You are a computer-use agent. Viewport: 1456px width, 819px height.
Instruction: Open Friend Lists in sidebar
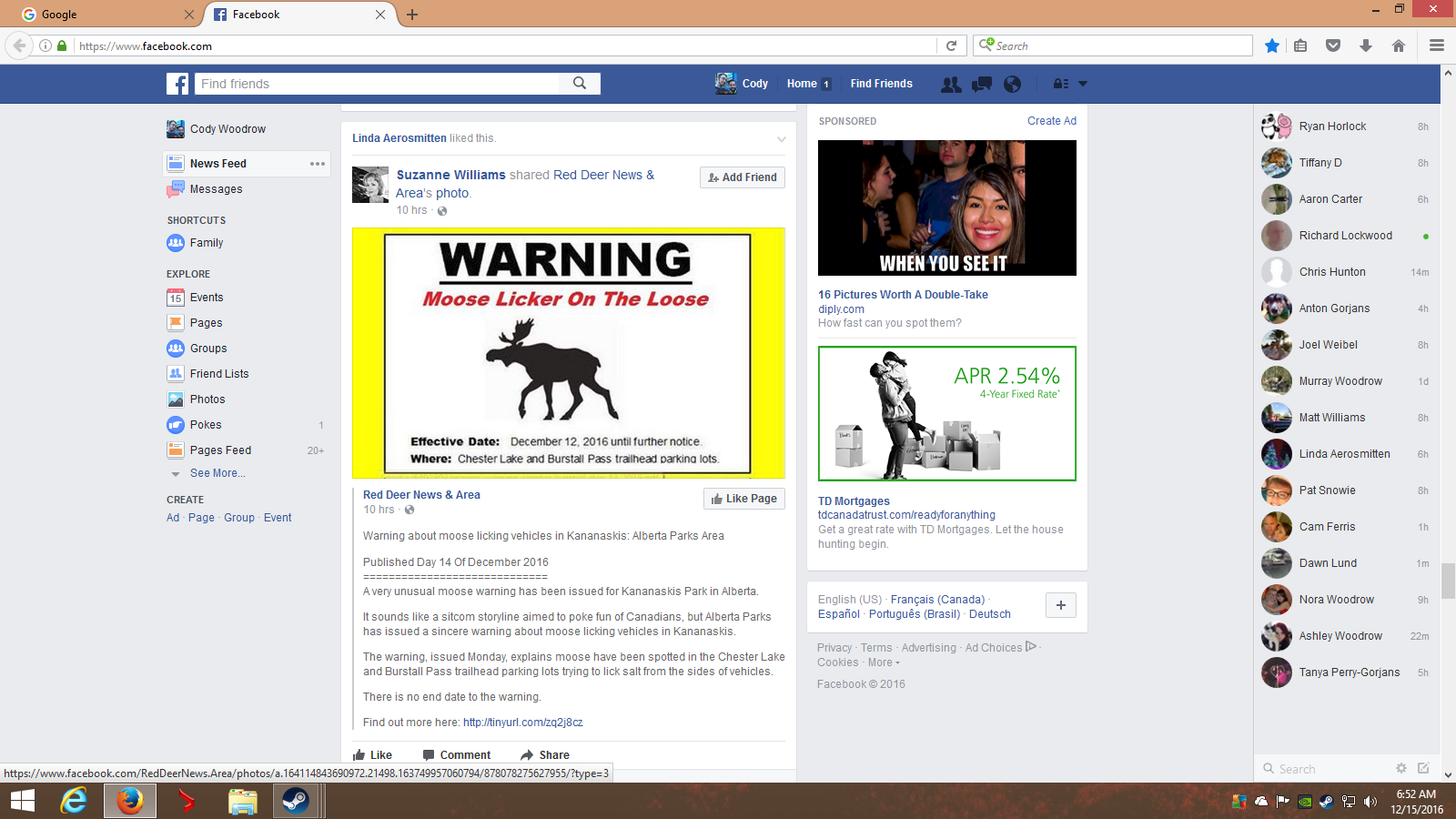coord(219,374)
